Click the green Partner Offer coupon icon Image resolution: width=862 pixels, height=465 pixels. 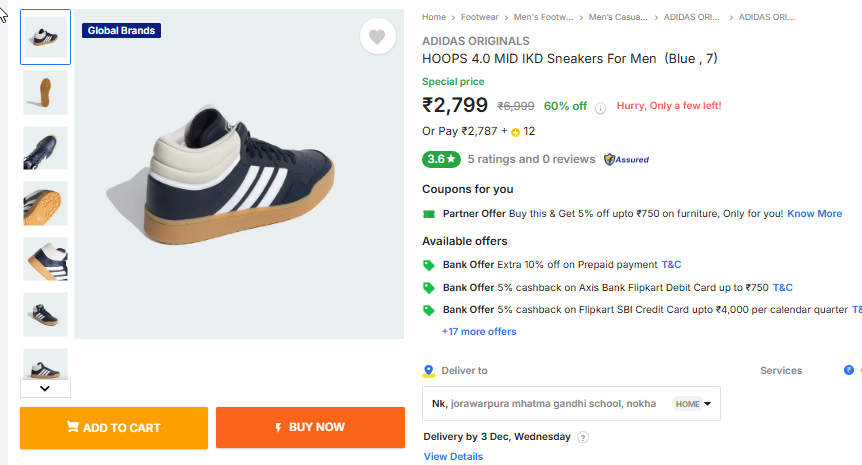(x=429, y=213)
